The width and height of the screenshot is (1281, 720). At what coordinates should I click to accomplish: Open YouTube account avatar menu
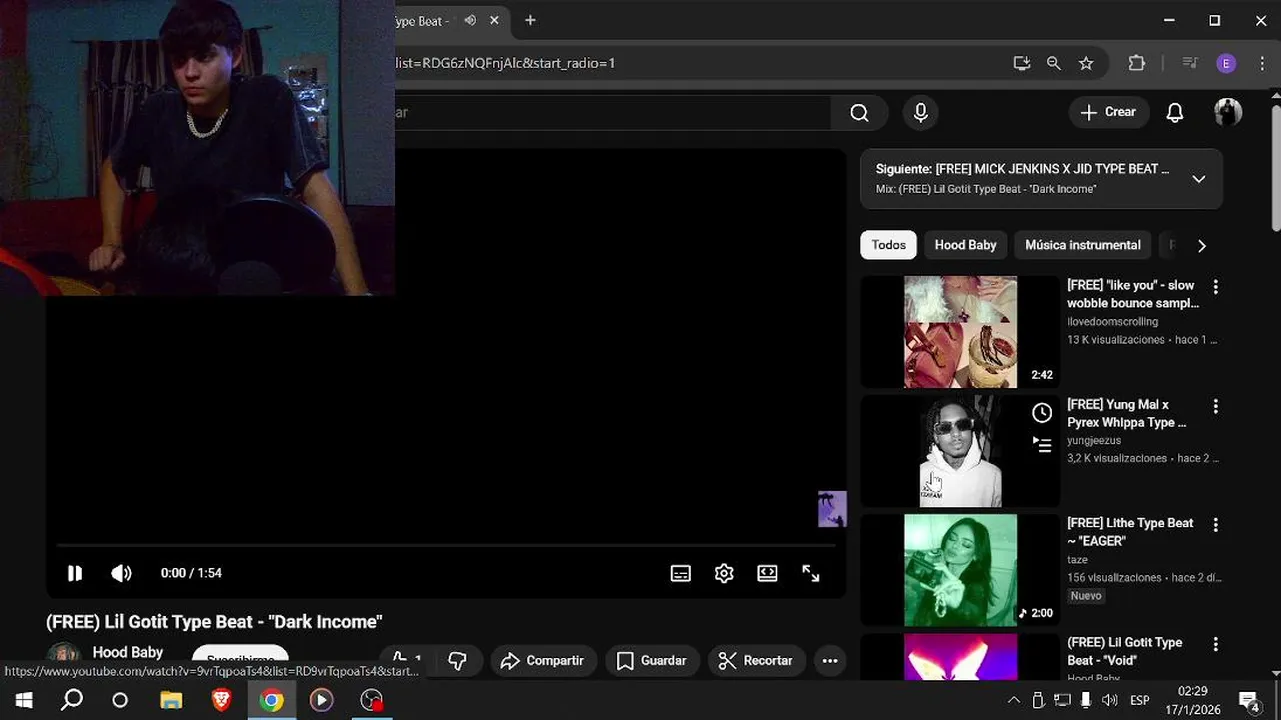coord(1228,112)
